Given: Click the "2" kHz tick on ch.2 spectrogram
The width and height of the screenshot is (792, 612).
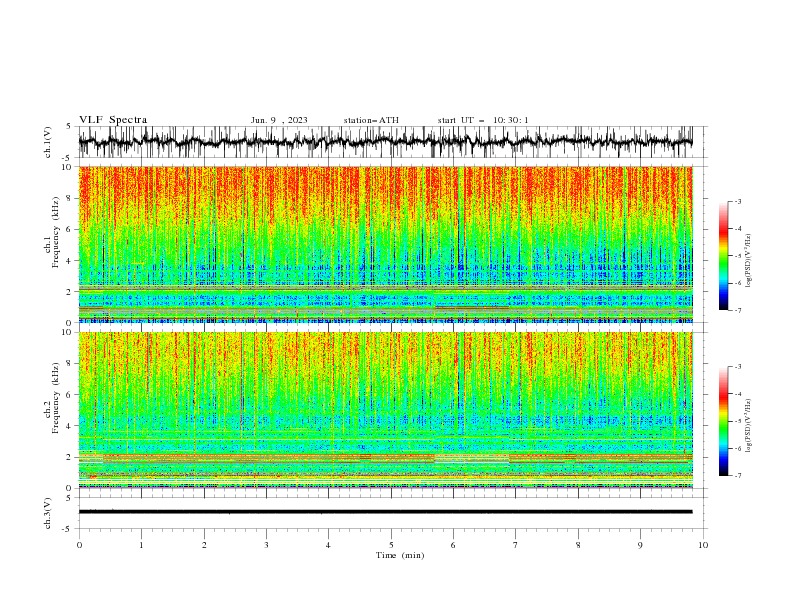Looking at the screenshot, I should [71, 457].
